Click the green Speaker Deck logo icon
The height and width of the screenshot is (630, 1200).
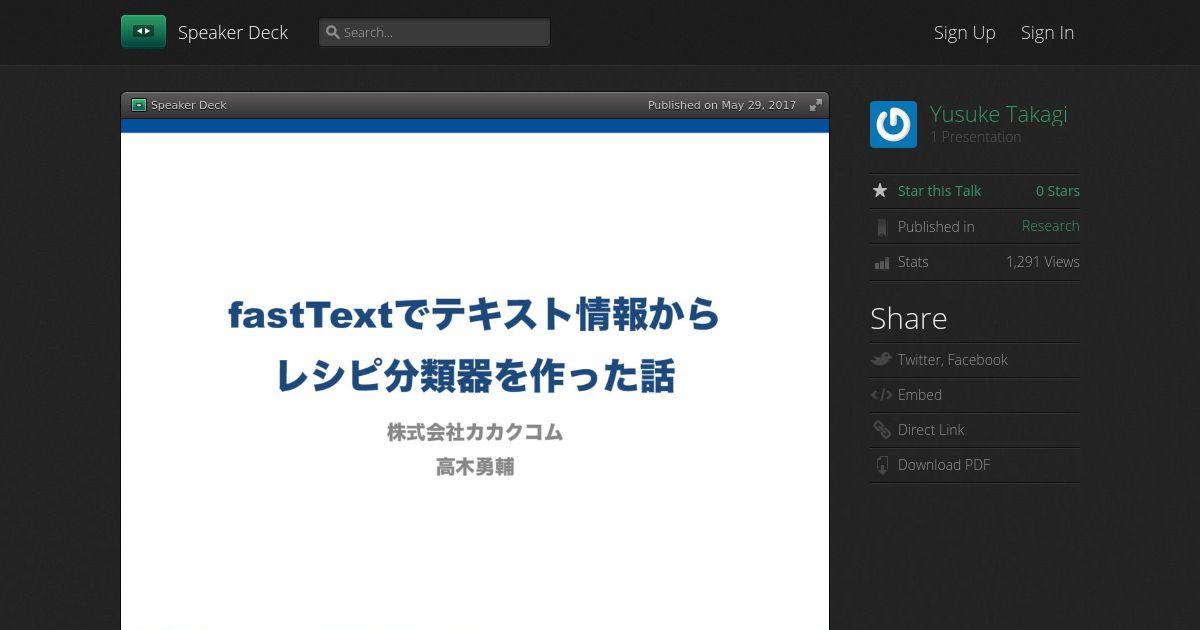[x=143, y=32]
